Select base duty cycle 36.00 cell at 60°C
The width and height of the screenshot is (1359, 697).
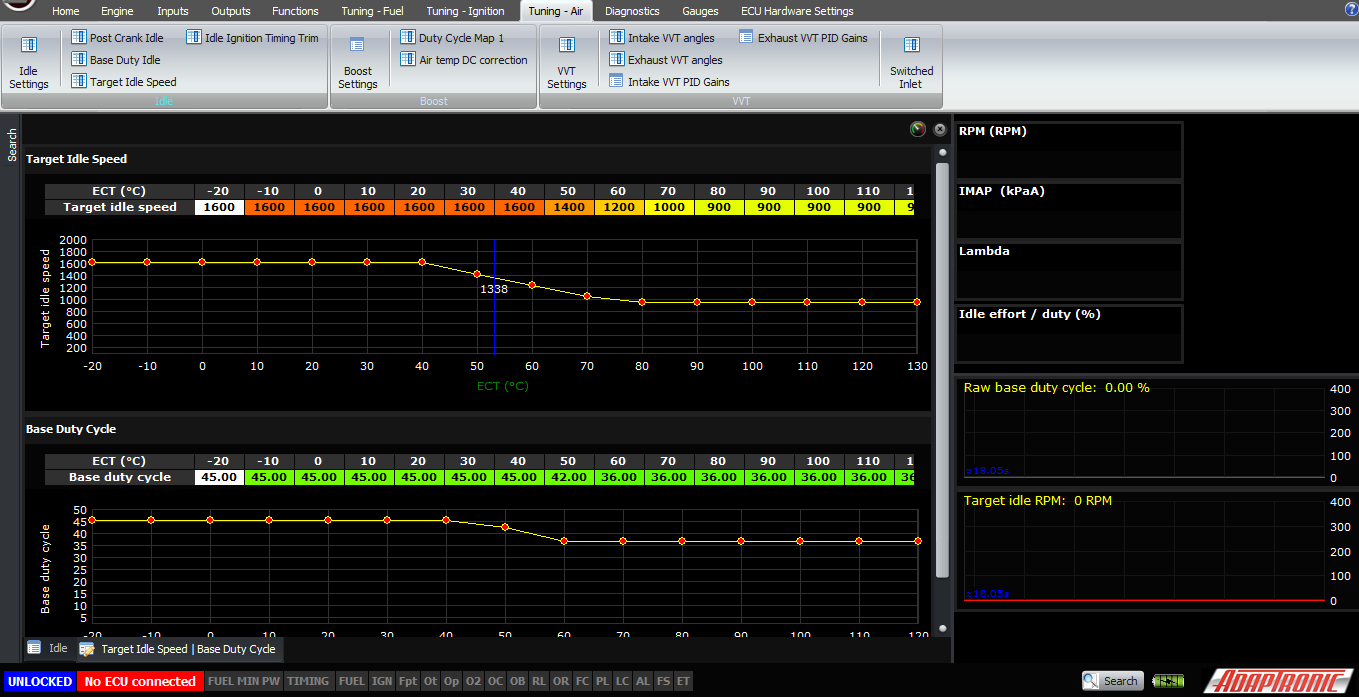coord(619,477)
